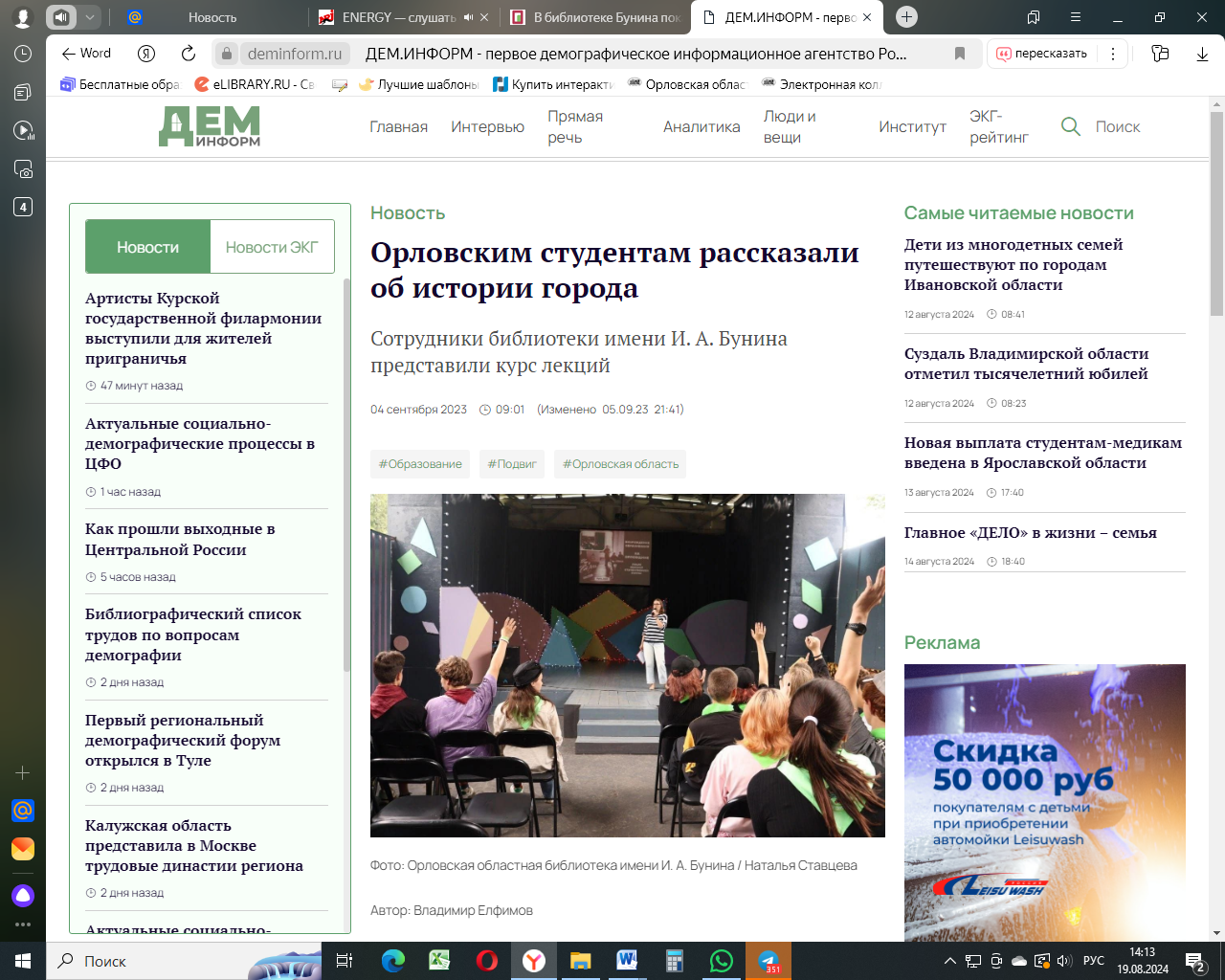Image resolution: width=1225 pixels, height=980 pixels.
Task: Open Telegram from the taskbar
Action: tap(768, 961)
